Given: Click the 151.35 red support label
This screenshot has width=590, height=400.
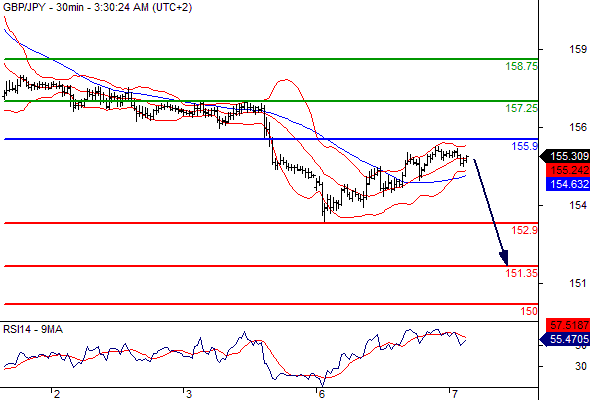Looking at the screenshot, I should point(521,273).
